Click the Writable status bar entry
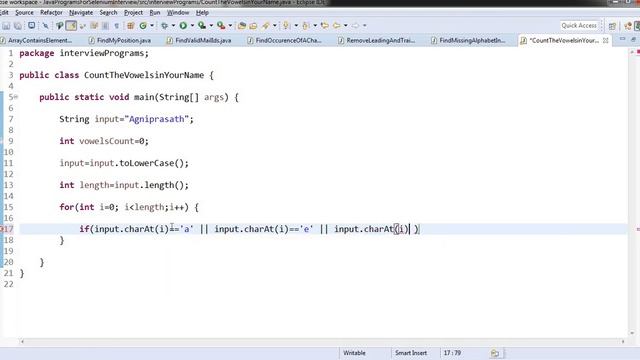Viewport: 640px width, 360px height. (354, 353)
